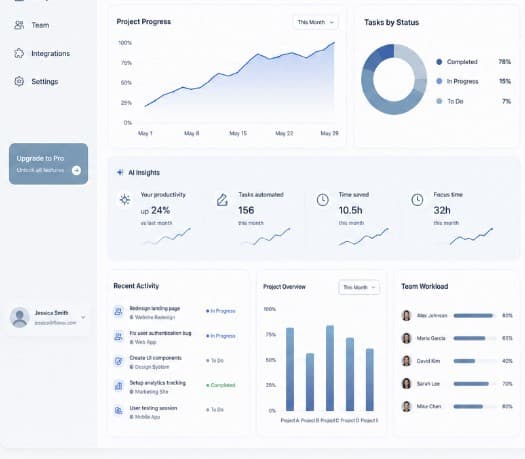Click the Time saved clock icon

click(322, 200)
